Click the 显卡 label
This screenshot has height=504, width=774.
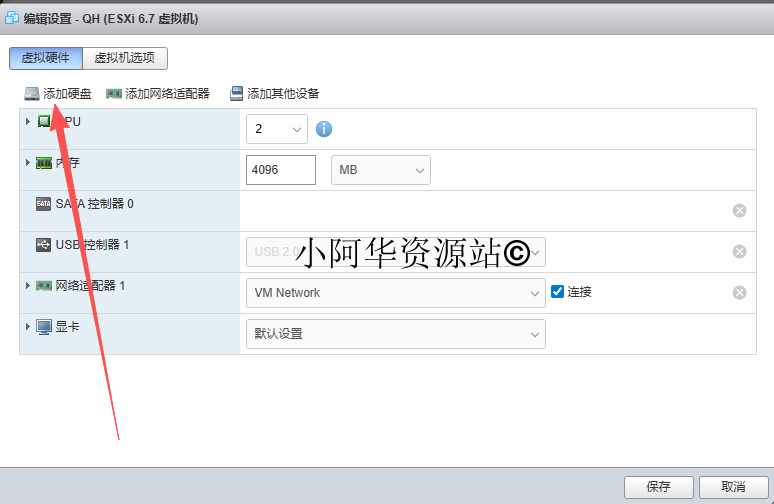click(67, 327)
